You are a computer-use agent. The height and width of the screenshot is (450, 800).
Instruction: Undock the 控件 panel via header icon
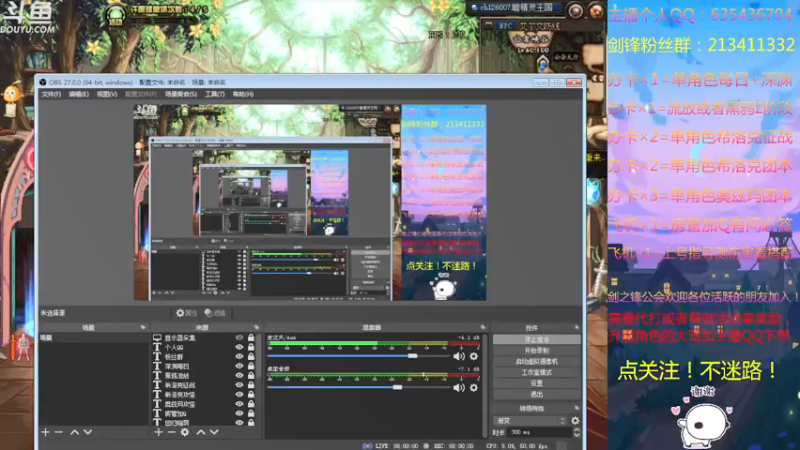tap(577, 327)
